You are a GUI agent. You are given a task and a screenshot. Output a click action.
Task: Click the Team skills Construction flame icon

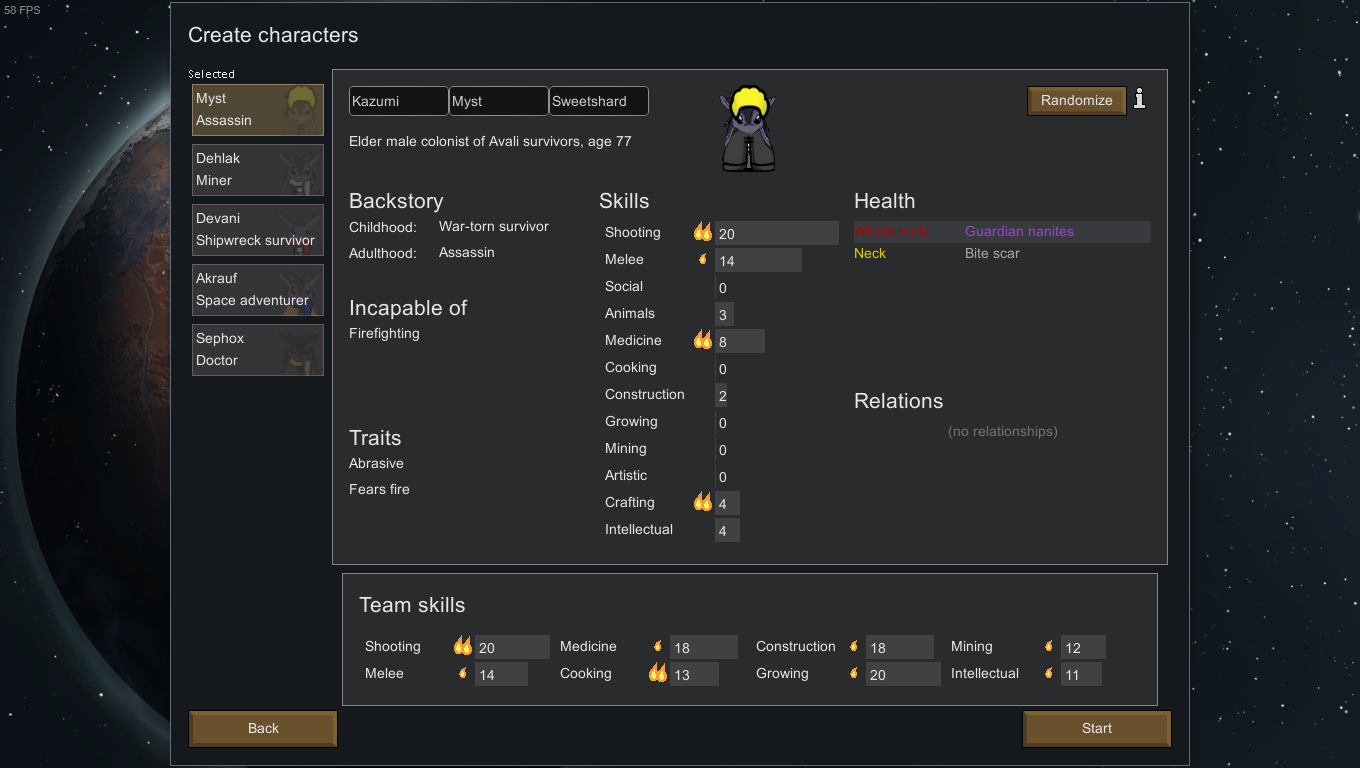click(x=854, y=646)
